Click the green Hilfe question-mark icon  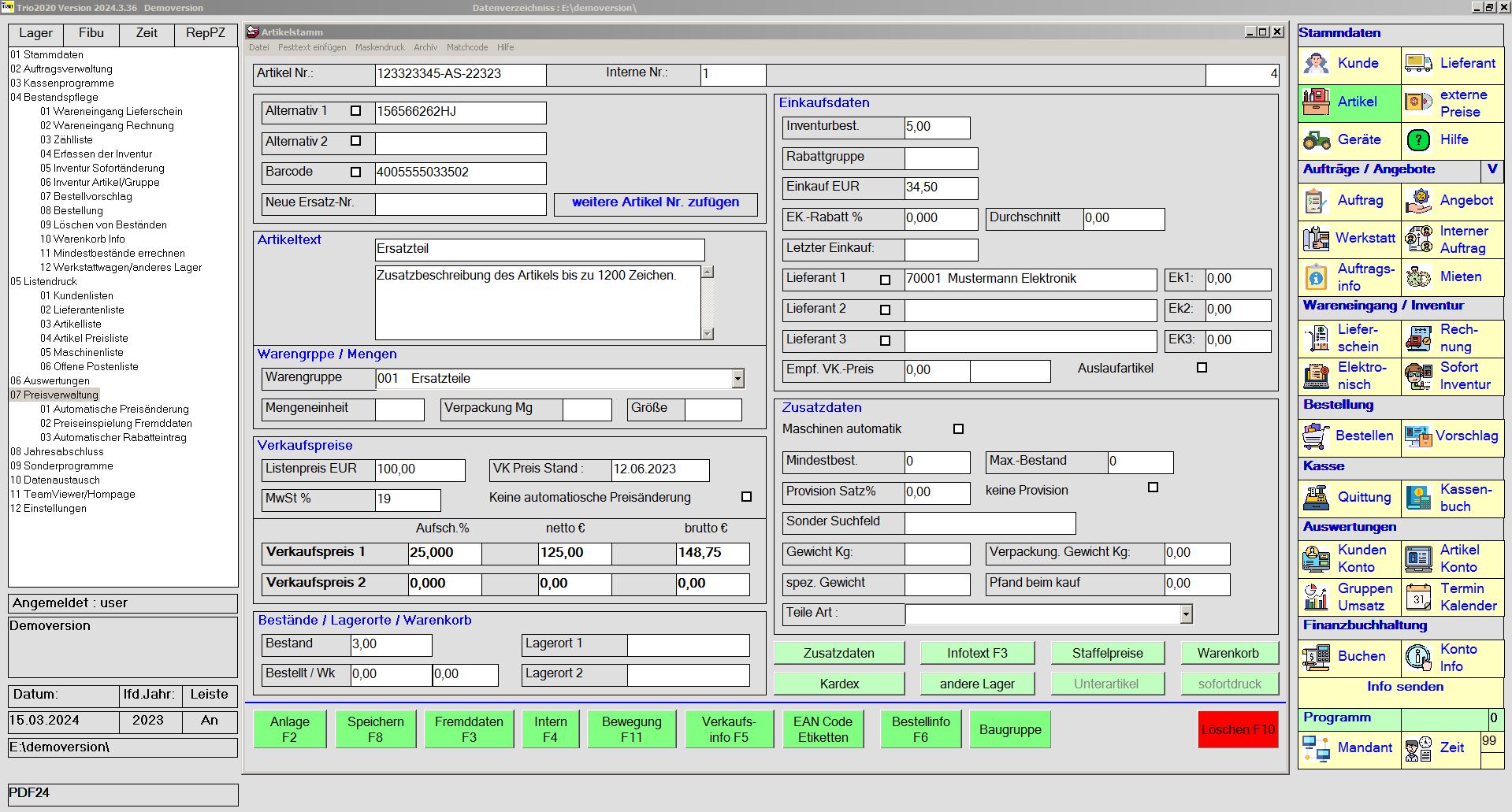click(1418, 140)
